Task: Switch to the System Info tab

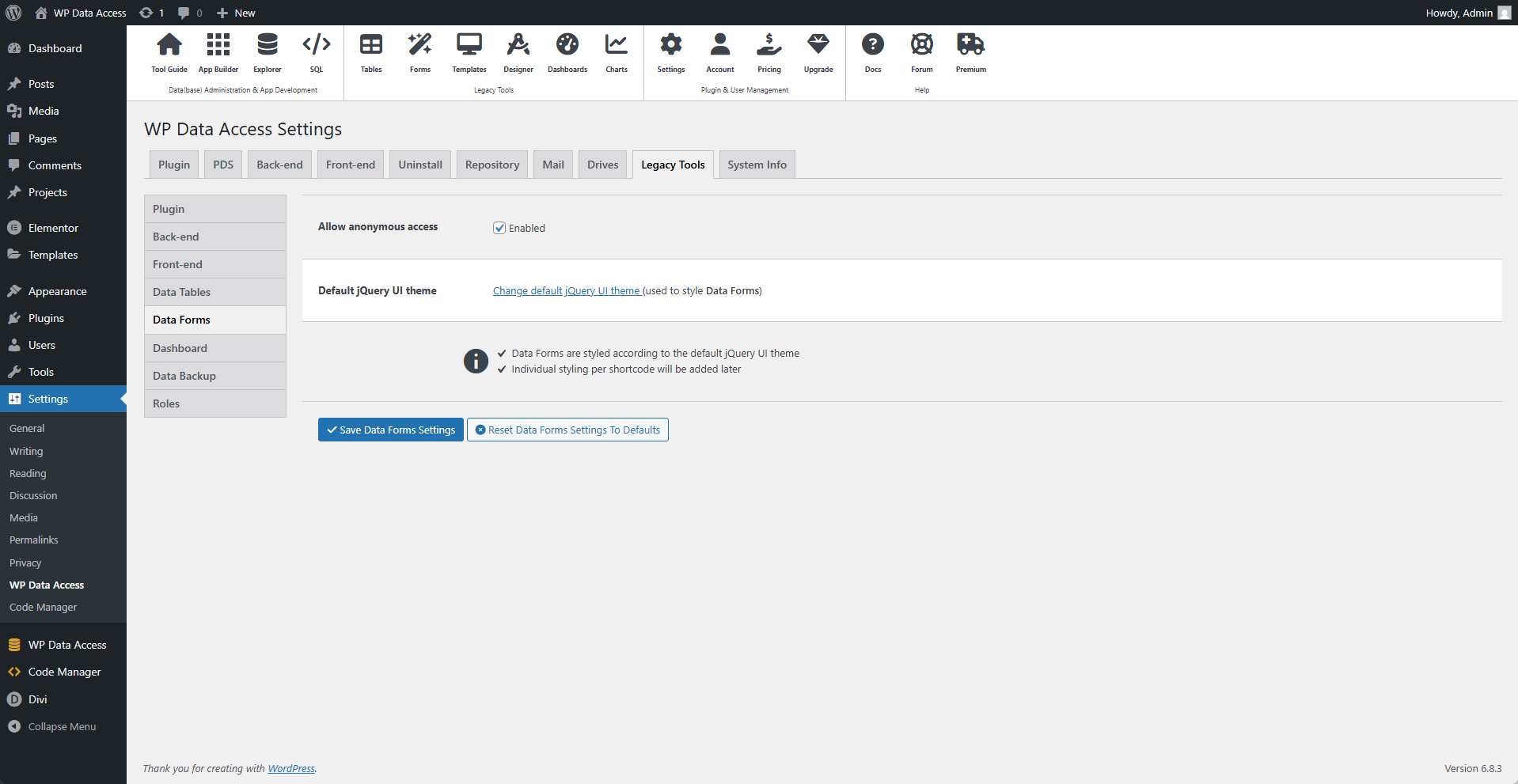Action: pos(756,164)
